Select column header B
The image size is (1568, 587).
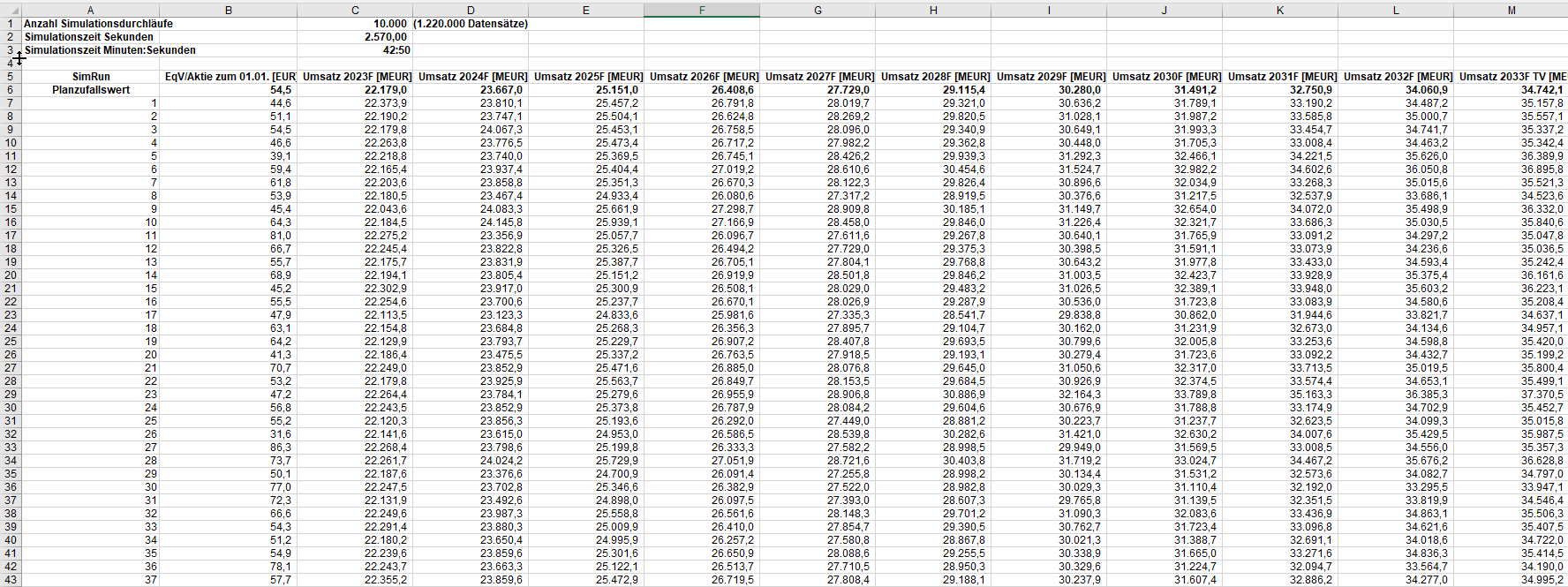pyautogui.click(x=229, y=10)
